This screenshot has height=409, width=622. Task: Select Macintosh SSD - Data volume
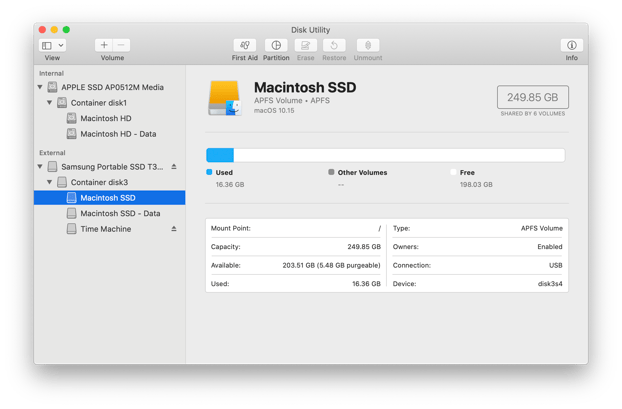click(109, 213)
